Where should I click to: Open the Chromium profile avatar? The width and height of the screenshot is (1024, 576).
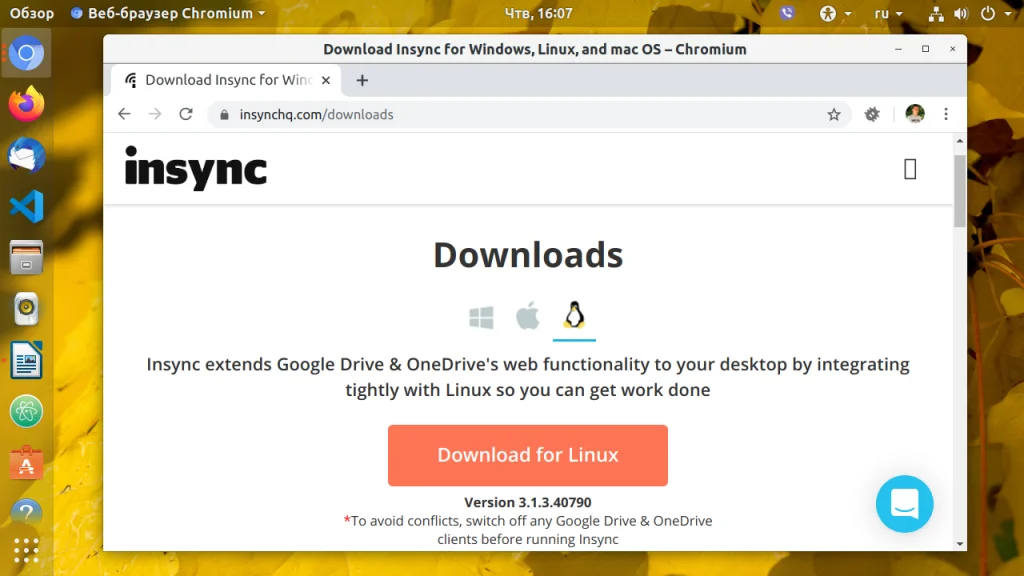(x=915, y=114)
